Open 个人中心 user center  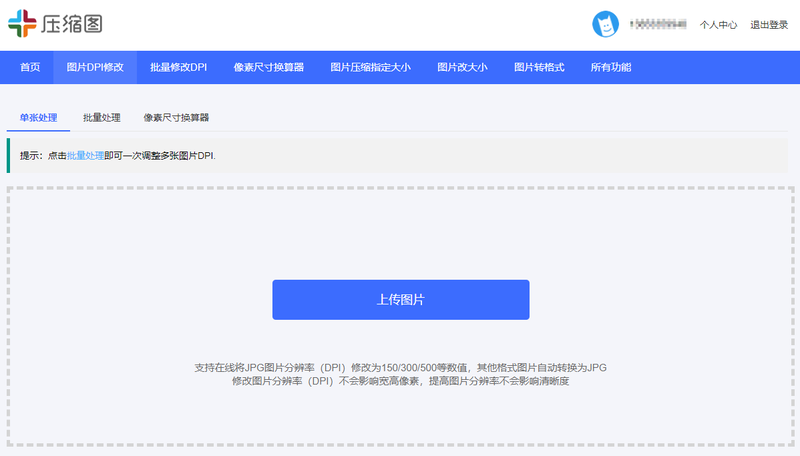pyautogui.click(x=718, y=24)
